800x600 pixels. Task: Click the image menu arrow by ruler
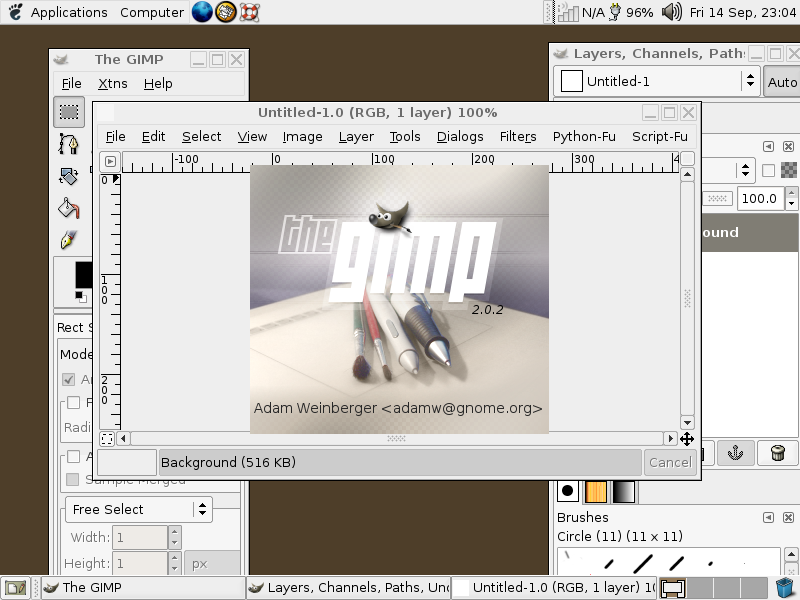pos(110,162)
